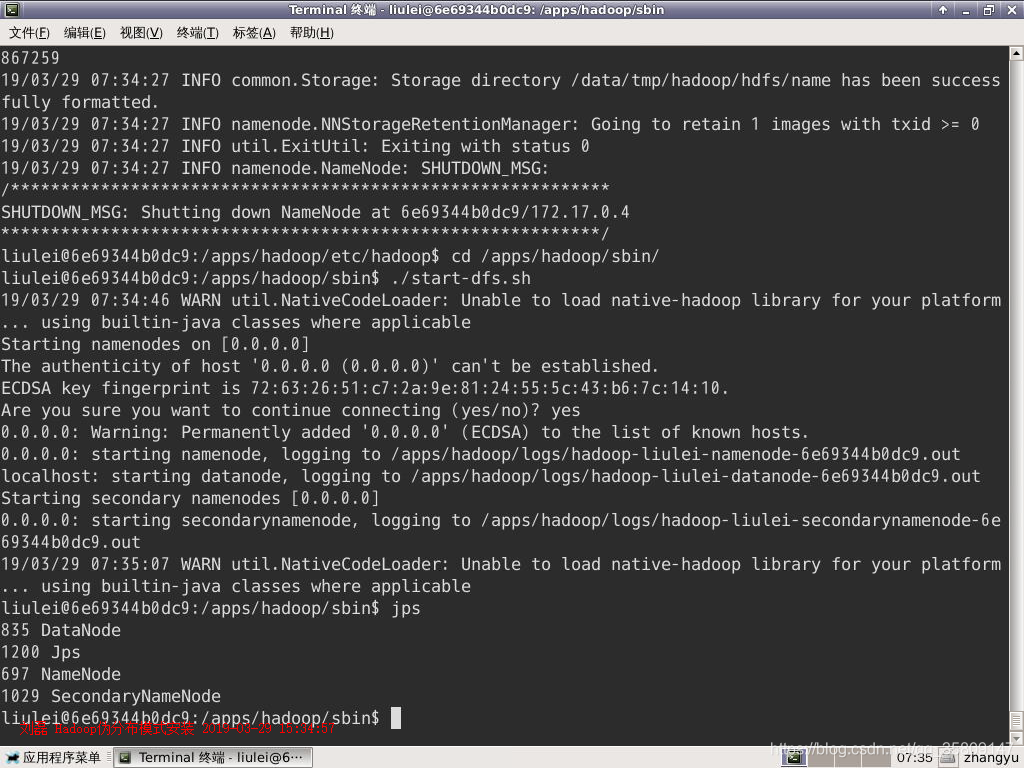Click the 07:35 panel clock
Image resolution: width=1024 pixels, height=768 pixels.
(x=914, y=758)
